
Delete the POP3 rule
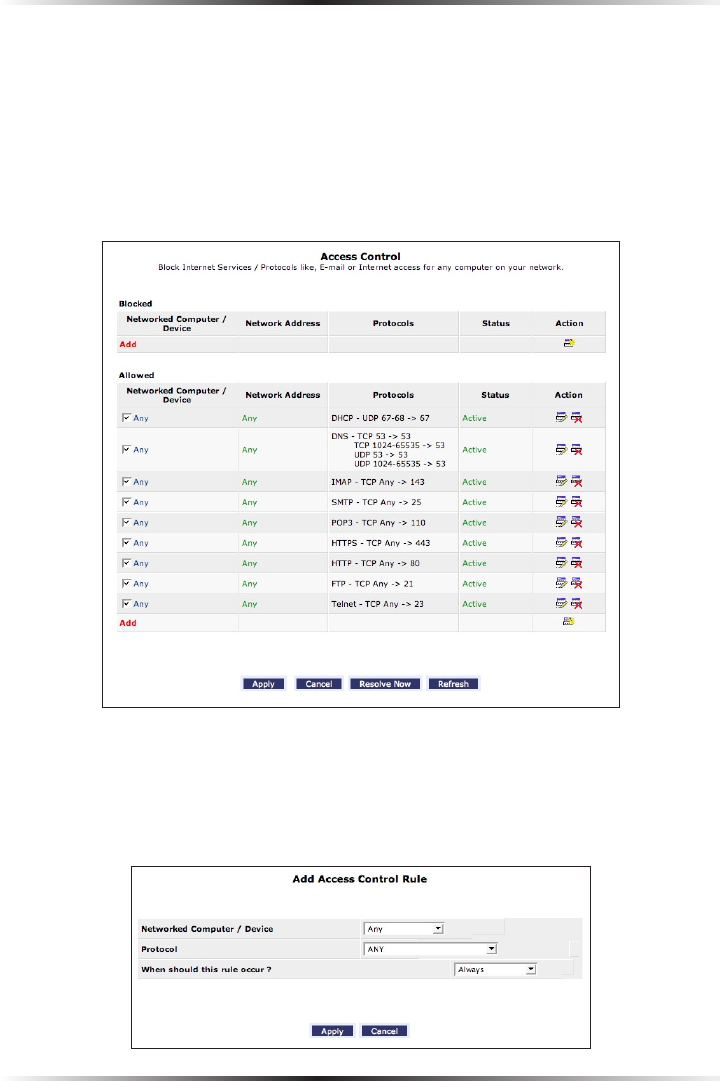pos(577,522)
